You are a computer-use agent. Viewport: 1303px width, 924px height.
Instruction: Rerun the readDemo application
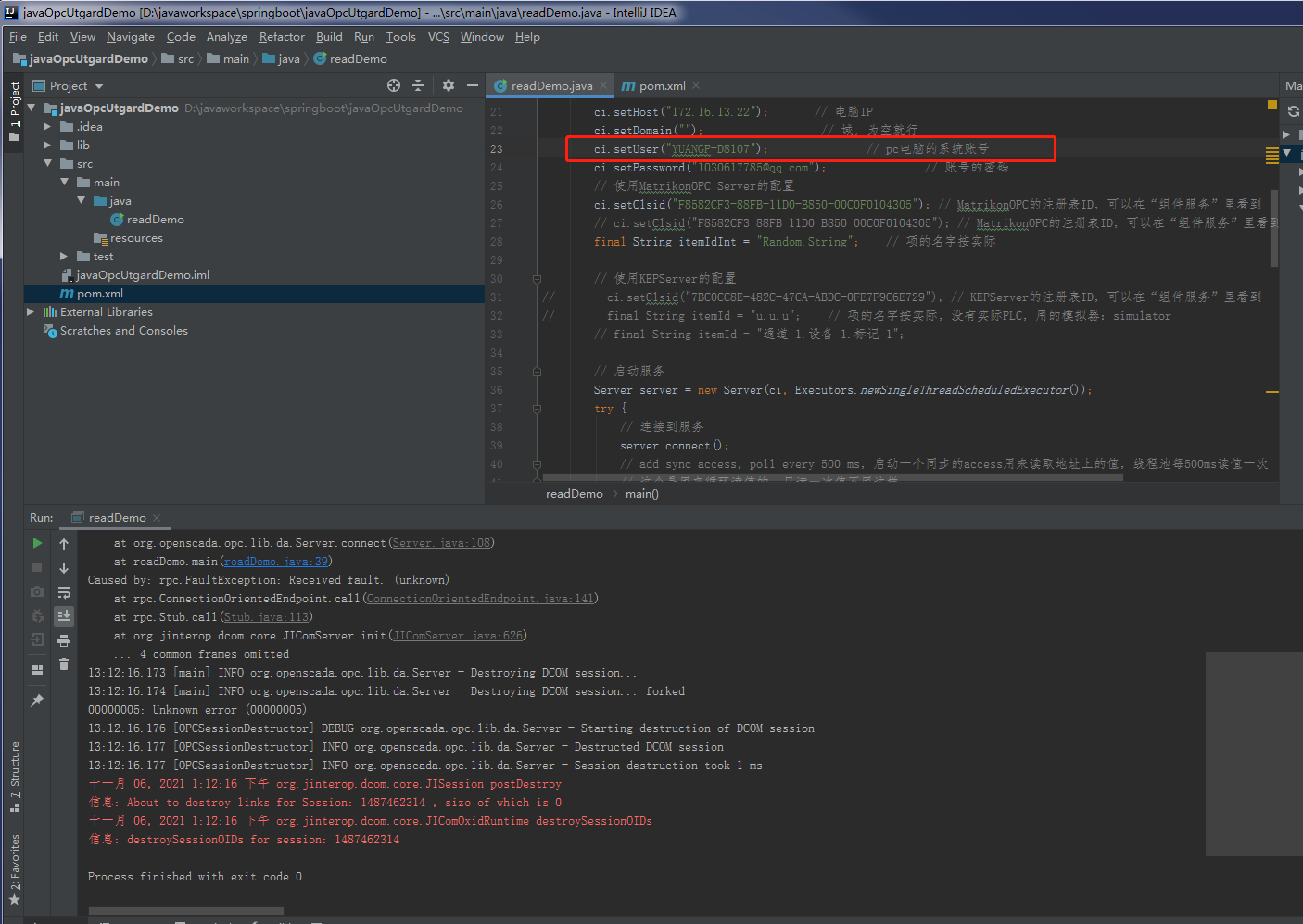36,542
